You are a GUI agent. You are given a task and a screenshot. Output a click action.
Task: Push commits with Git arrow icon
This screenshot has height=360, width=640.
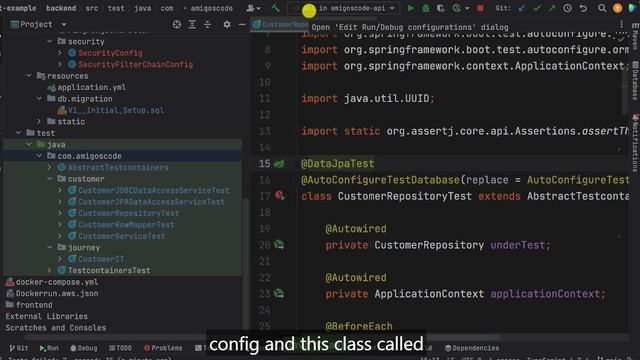tap(552, 8)
